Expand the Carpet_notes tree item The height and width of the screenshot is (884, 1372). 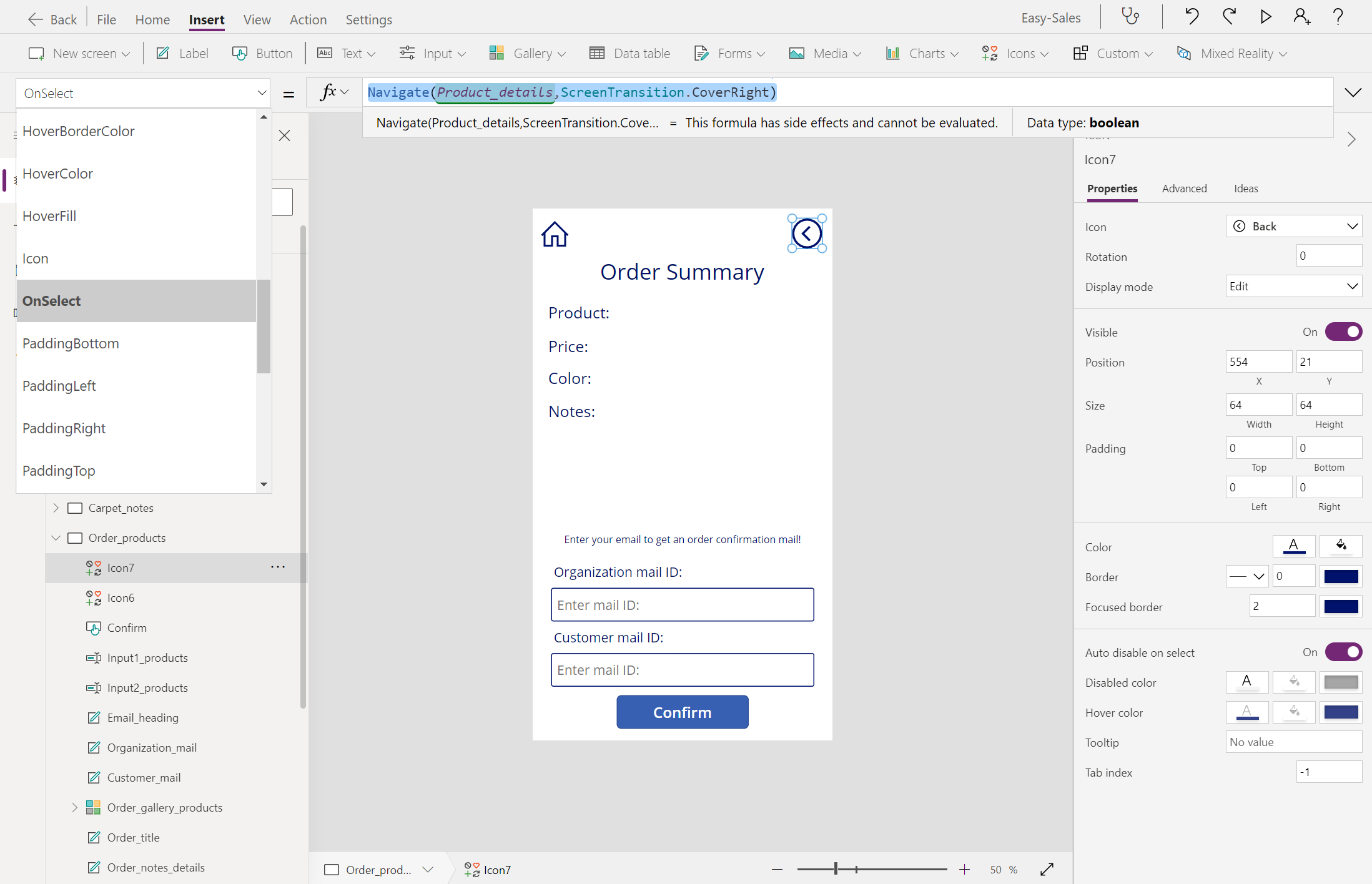pyautogui.click(x=56, y=508)
